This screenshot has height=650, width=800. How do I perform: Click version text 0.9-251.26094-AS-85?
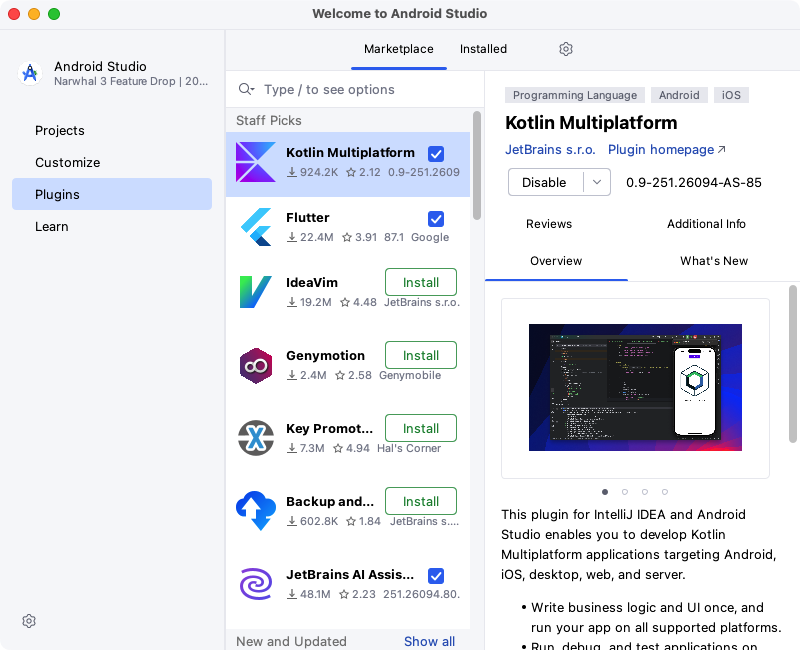pos(693,183)
